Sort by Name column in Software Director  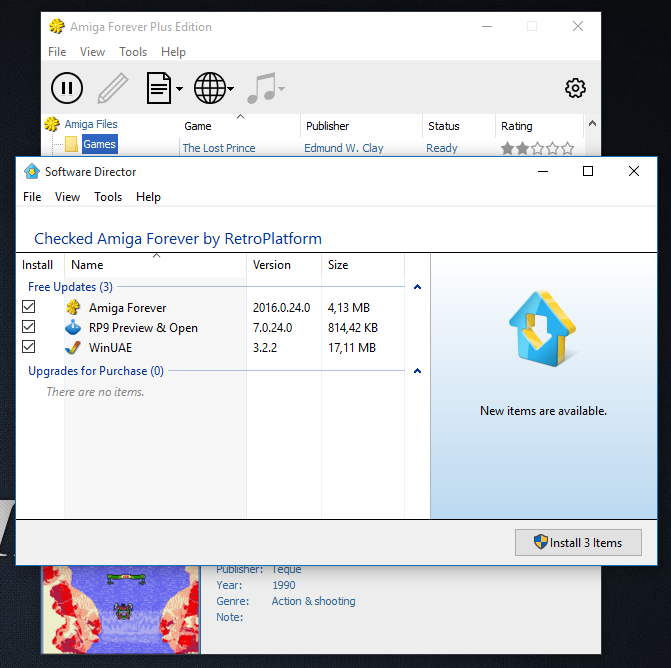(155, 265)
